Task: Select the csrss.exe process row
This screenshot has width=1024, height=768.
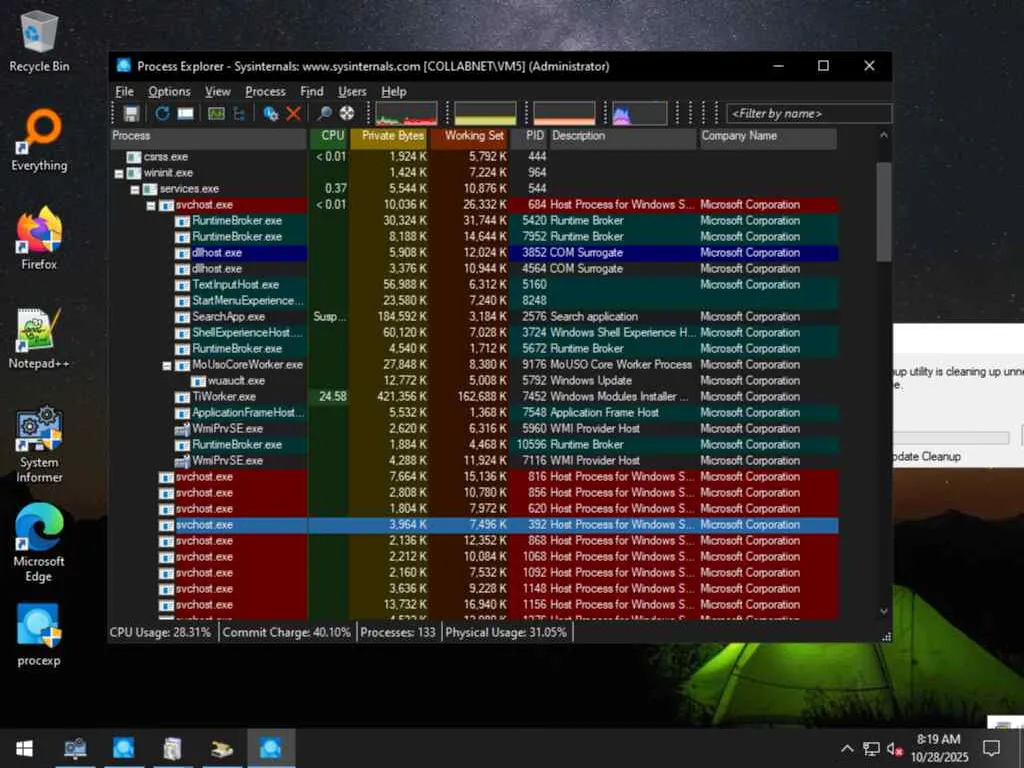Action: (473, 157)
